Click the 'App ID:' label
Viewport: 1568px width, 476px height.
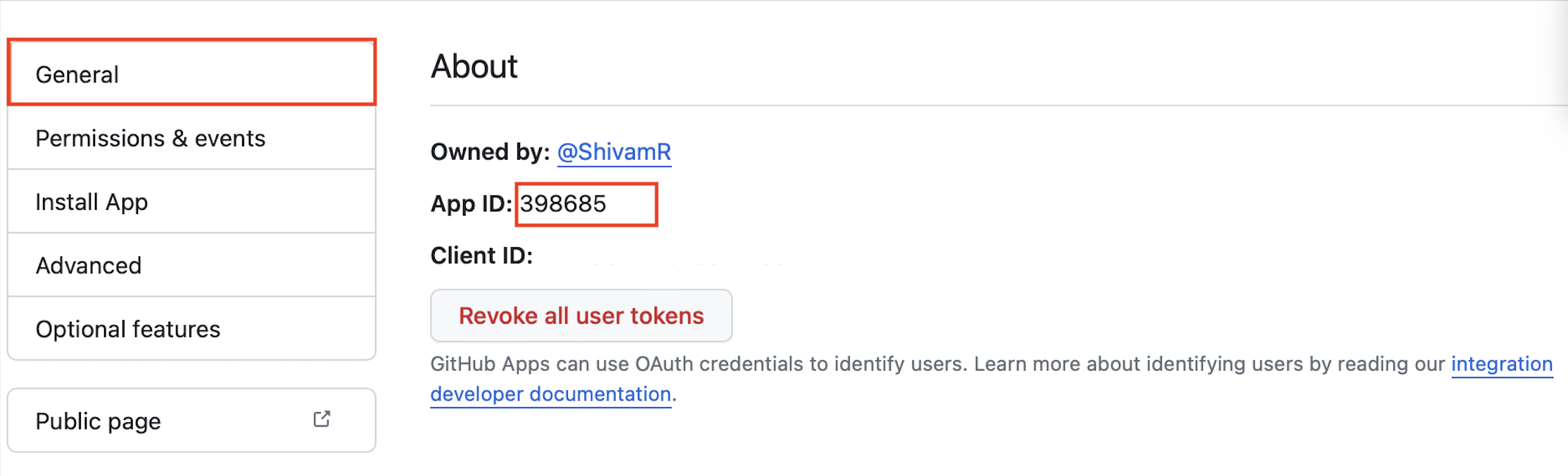[x=471, y=204]
